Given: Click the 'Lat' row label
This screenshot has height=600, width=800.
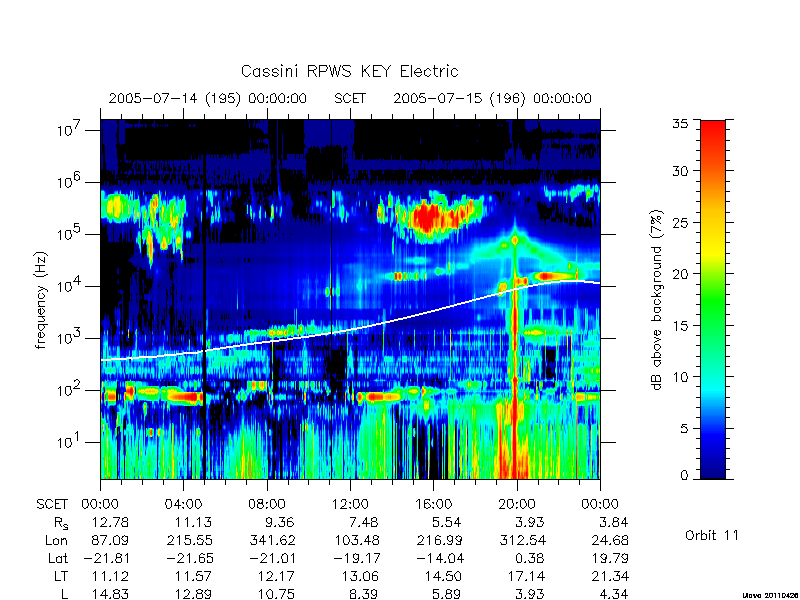Looking at the screenshot, I should 58,558.
